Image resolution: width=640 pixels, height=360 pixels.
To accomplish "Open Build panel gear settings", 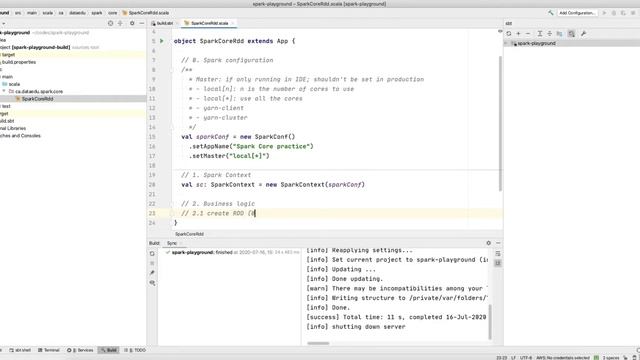I will point(489,243).
